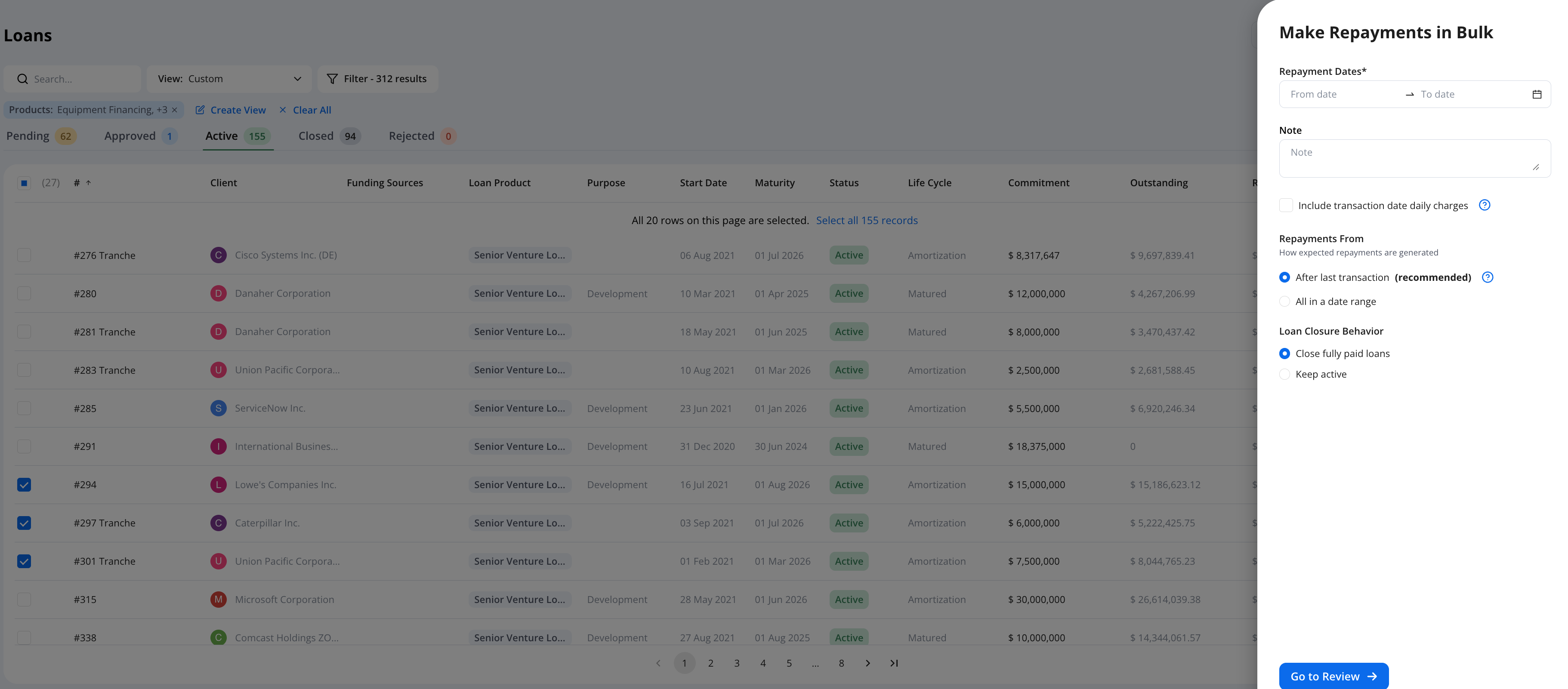Click help icon next to After last transaction

click(x=1487, y=277)
